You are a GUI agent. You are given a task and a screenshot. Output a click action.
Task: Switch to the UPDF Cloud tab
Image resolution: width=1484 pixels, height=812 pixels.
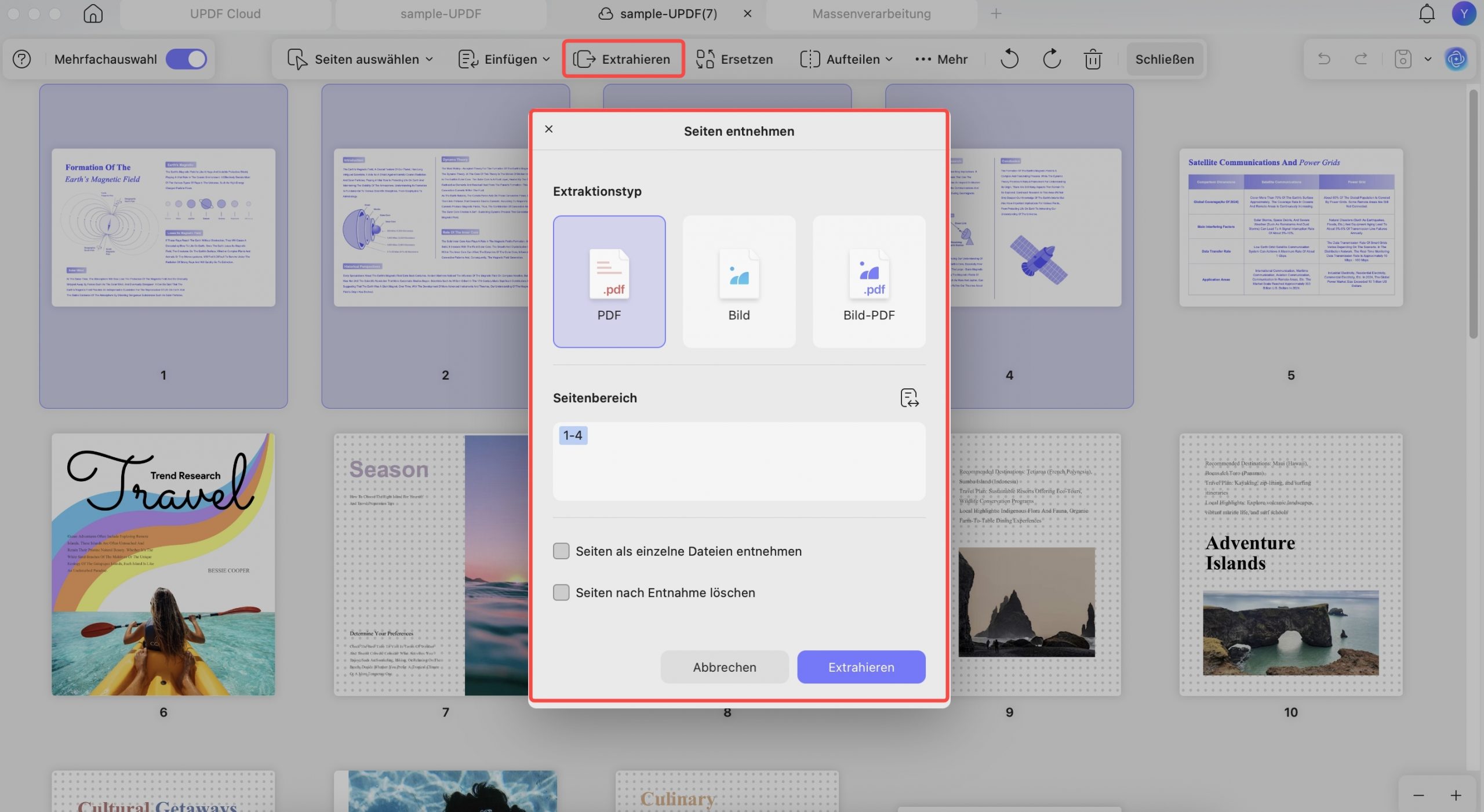225,14
